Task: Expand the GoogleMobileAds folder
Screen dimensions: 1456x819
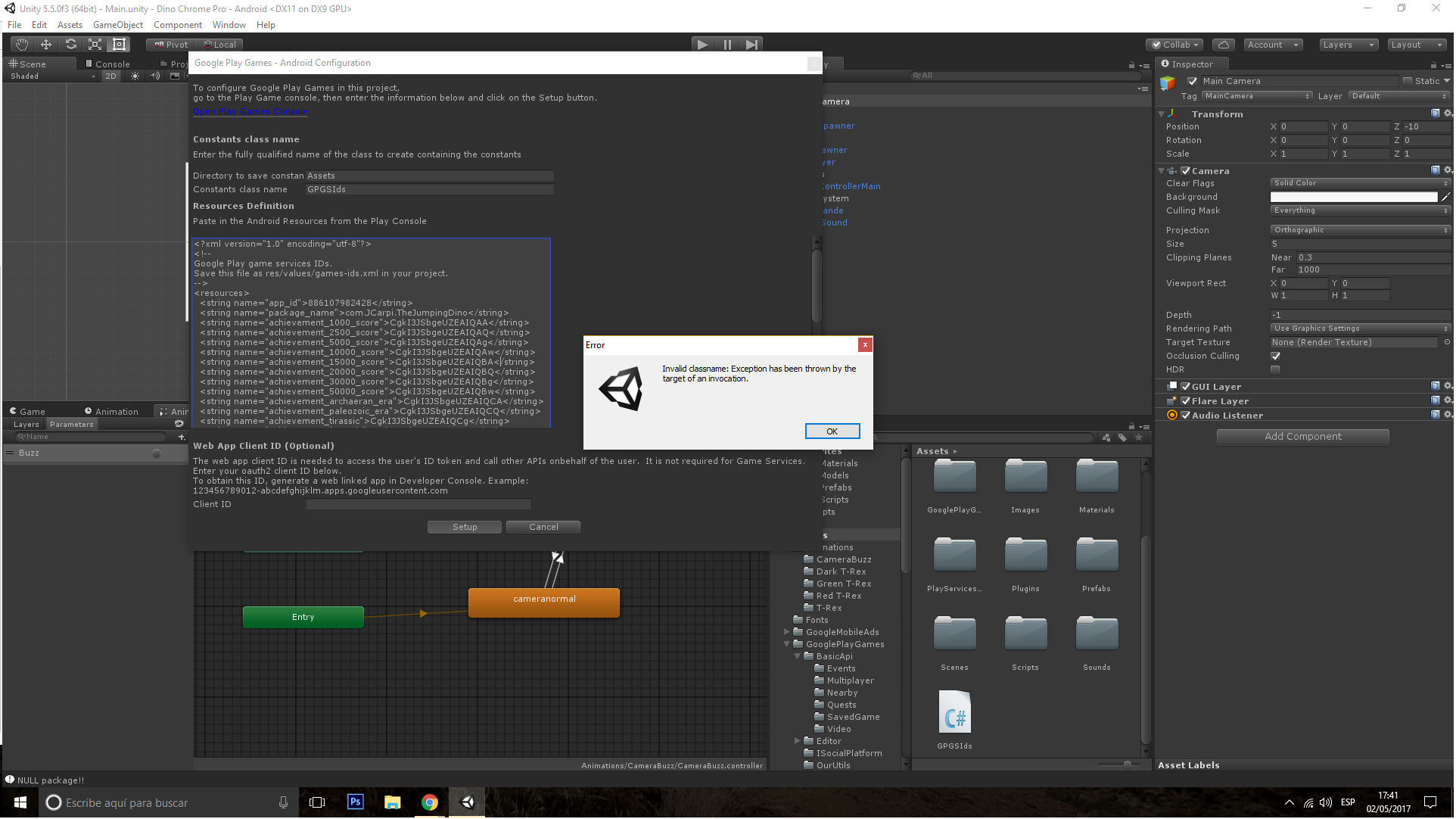Action: point(787,632)
